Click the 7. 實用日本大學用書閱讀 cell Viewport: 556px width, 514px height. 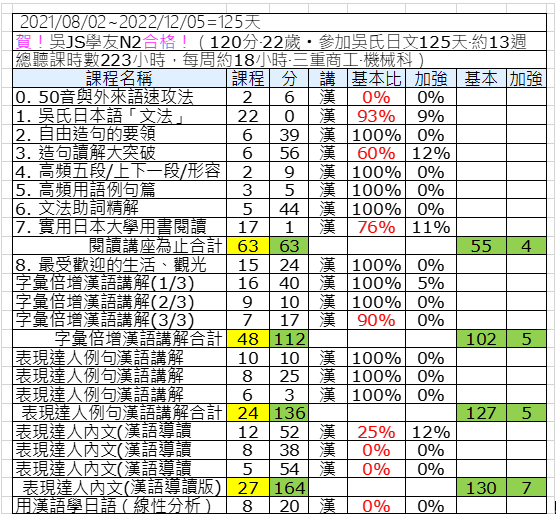coord(119,227)
